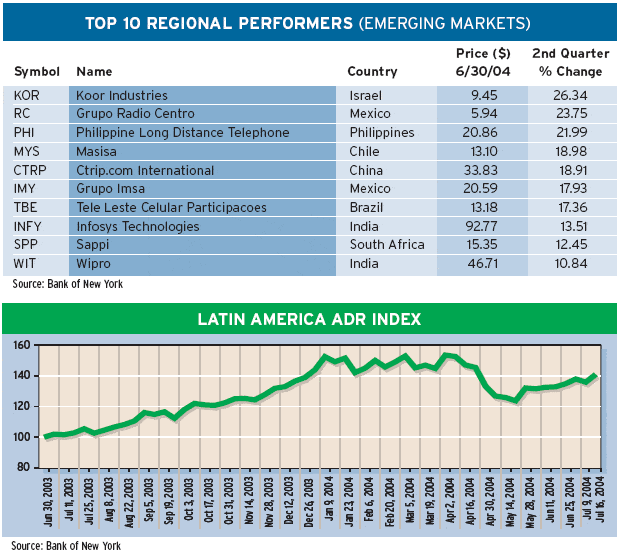Click the 46.71 price value
The width and height of the screenshot is (621, 557).
coord(483,263)
